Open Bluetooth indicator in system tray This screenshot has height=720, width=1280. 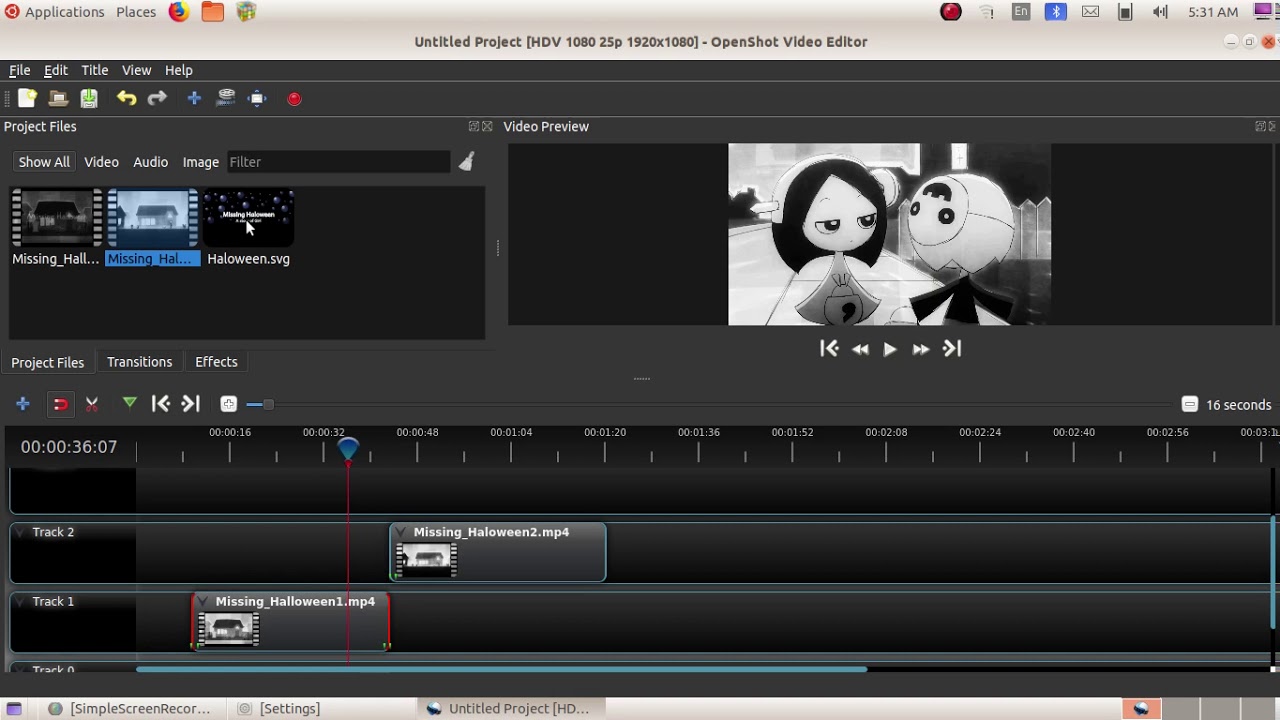(x=1056, y=12)
